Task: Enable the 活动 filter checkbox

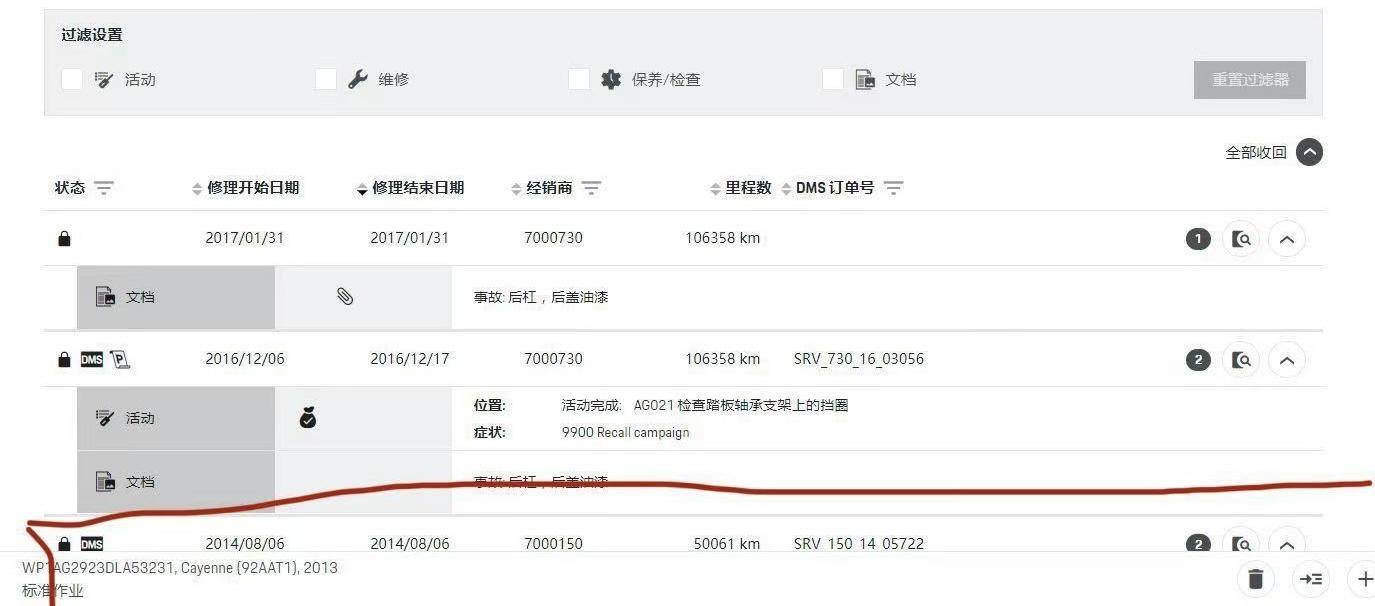Action: coord(72,79)
